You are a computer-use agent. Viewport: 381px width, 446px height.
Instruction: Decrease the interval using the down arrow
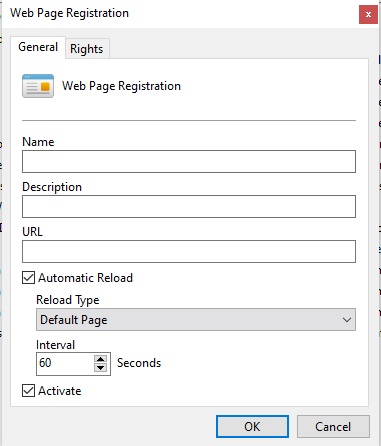(100, 368)
